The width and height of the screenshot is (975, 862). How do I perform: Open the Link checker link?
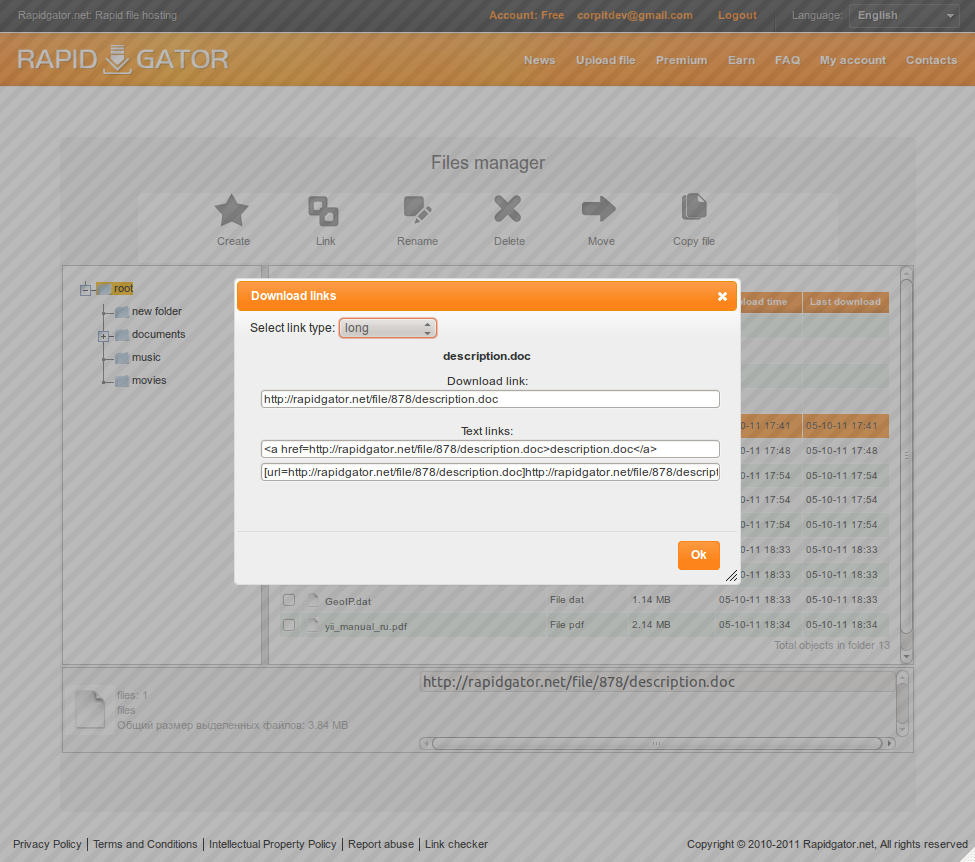[456, 844]
